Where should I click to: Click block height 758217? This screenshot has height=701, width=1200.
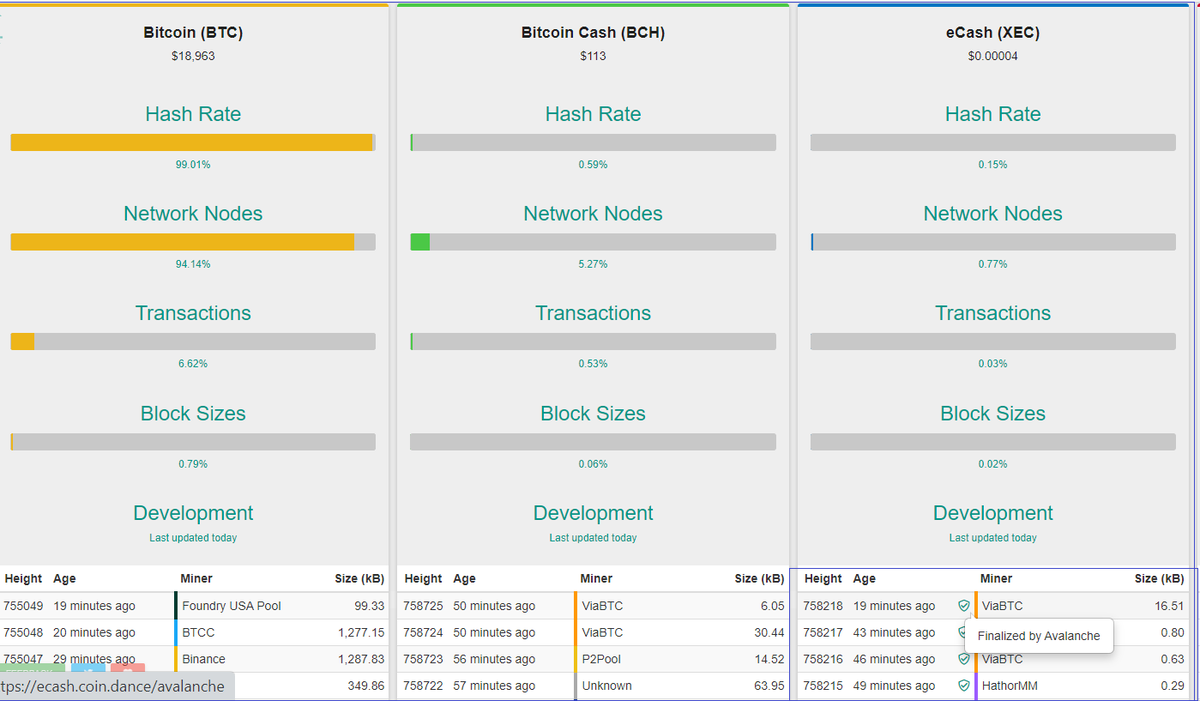[x=823, y=633]
